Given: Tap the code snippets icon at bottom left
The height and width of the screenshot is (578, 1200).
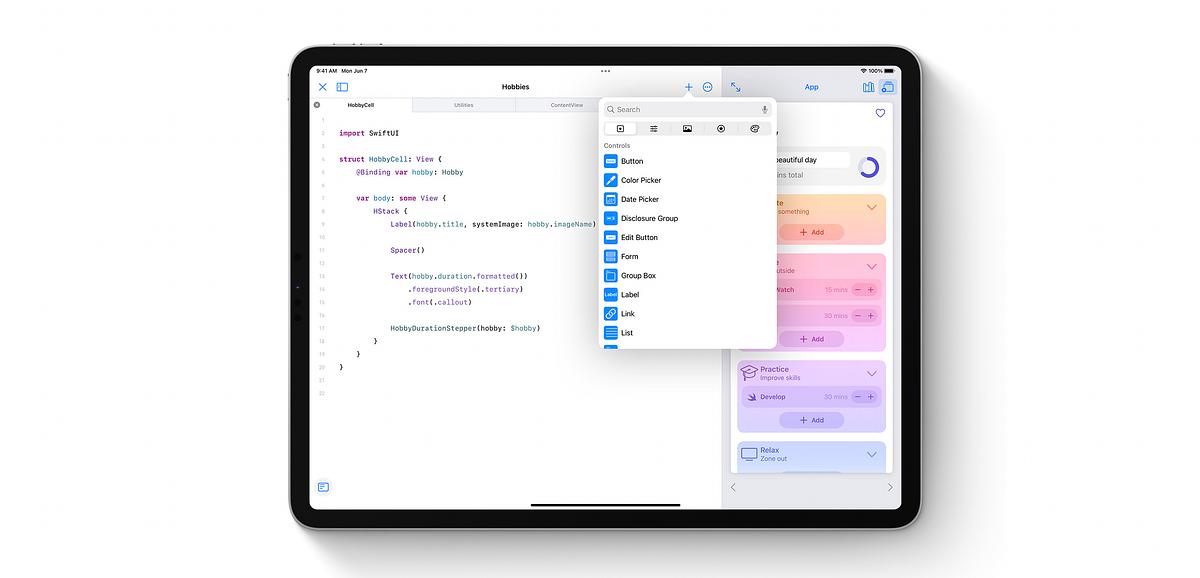Looking at the screenshot, I should point(322,487).
